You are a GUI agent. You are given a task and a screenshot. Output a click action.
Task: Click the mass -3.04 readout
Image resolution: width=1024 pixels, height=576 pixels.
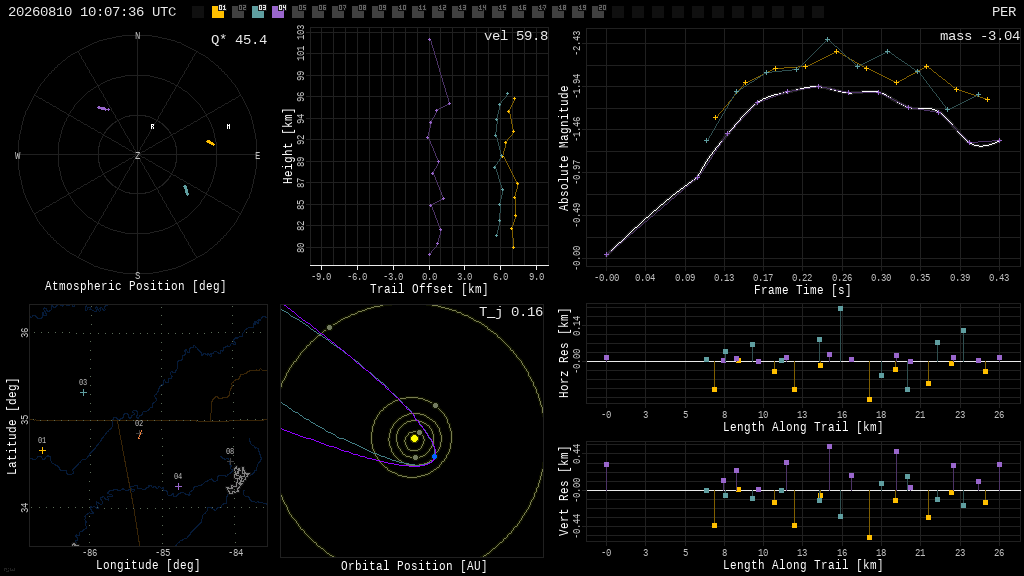[980, 36]
